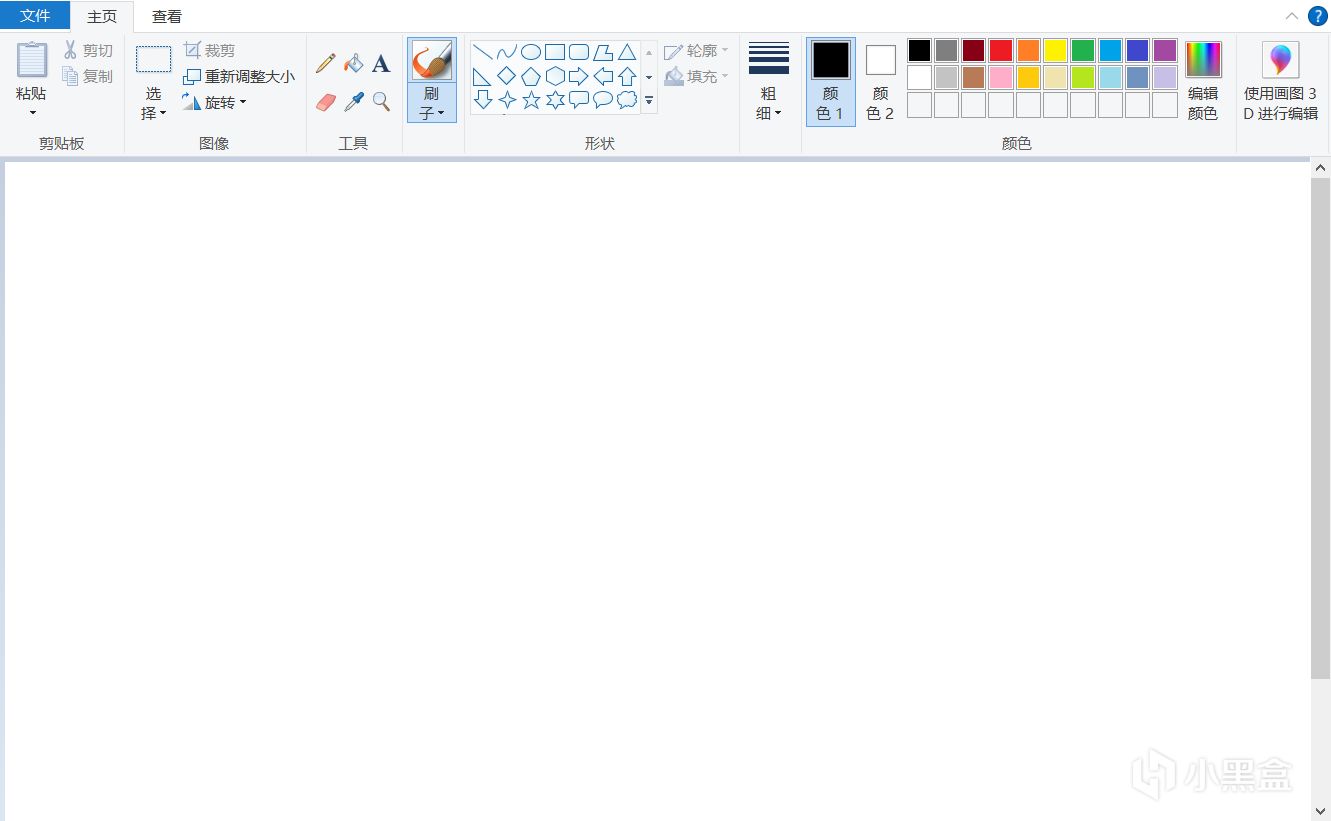Viewport: 1331px width, 821px height.
Task: Click the vertical scrollbar up arrow
Action: coord(1321,168)
